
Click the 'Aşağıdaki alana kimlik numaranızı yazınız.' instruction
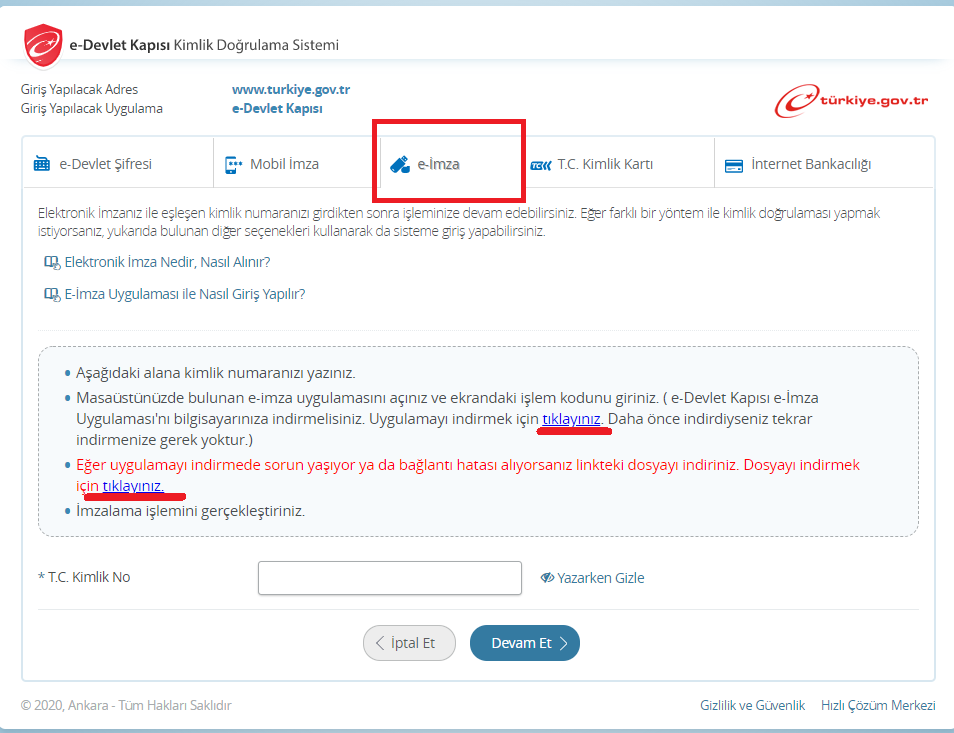tap(216, 373)
